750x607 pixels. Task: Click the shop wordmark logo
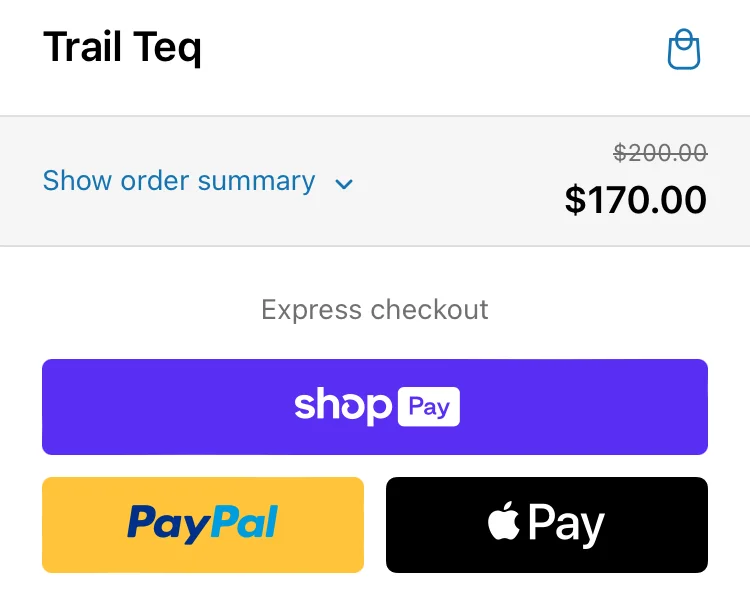(x=342, y=405)
